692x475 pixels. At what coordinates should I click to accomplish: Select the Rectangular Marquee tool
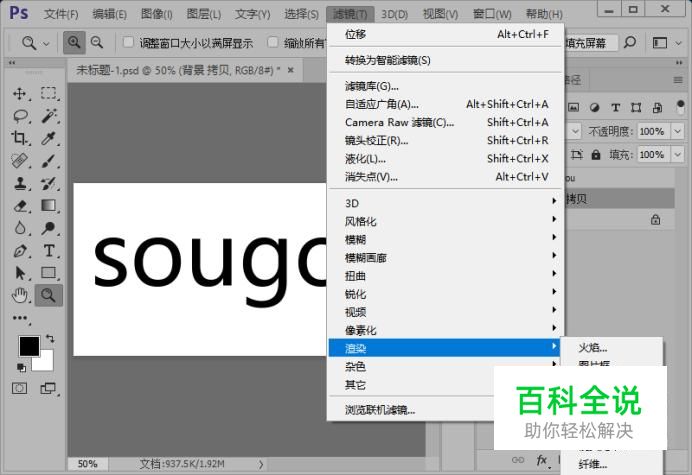[49, 94]
